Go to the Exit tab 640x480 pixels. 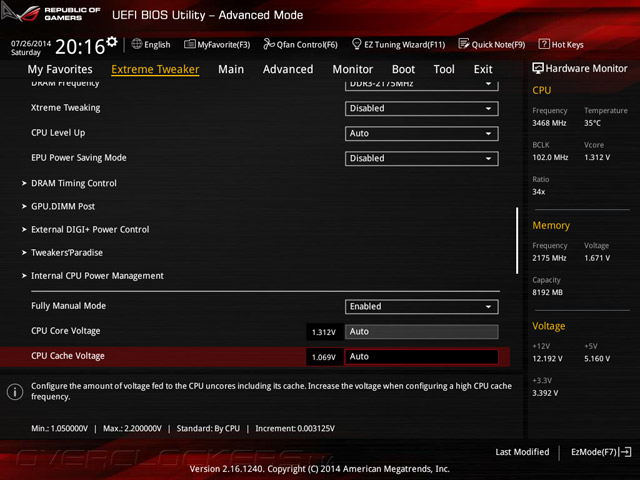click(483, 69)
